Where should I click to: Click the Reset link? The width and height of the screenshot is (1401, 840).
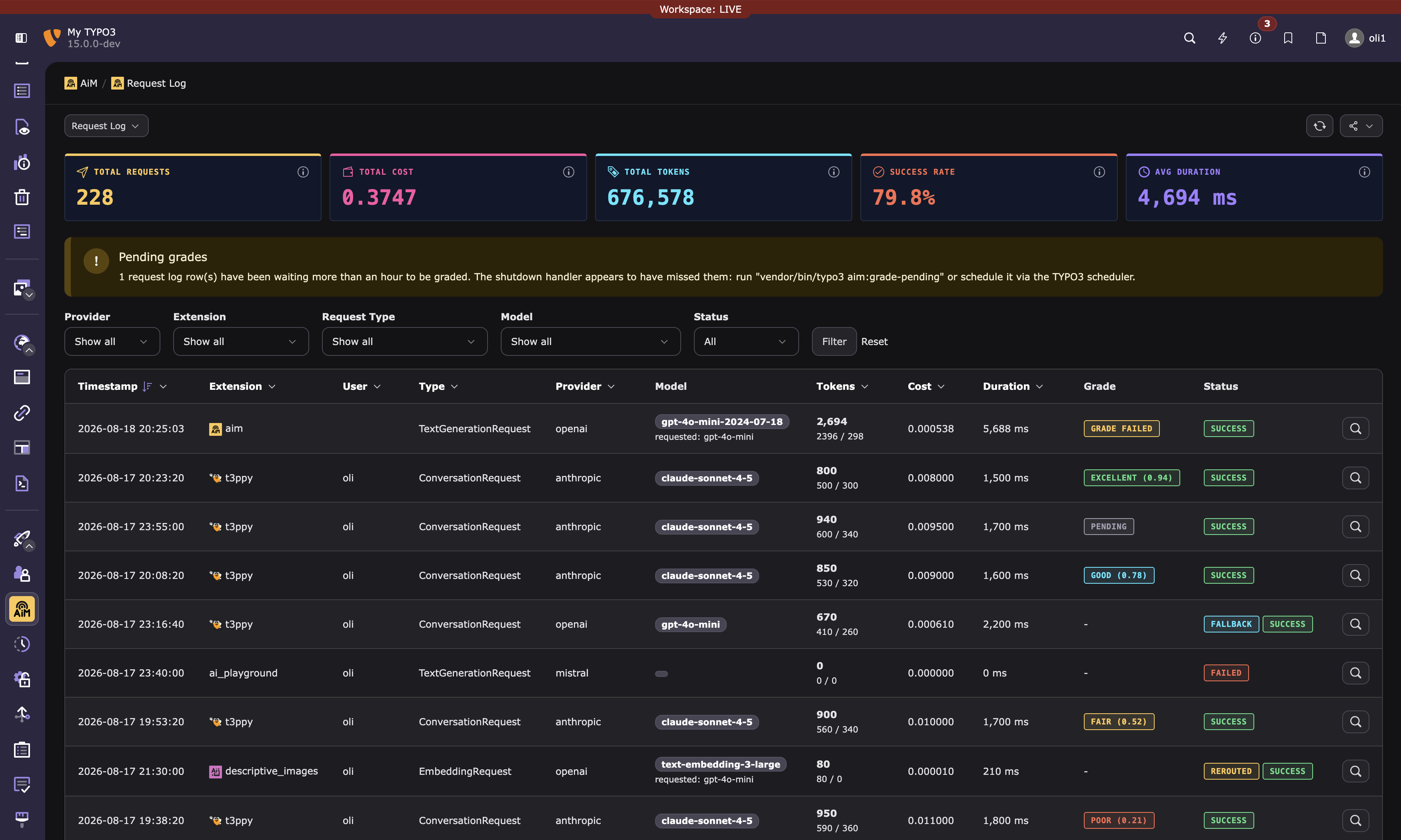point(874,341)
